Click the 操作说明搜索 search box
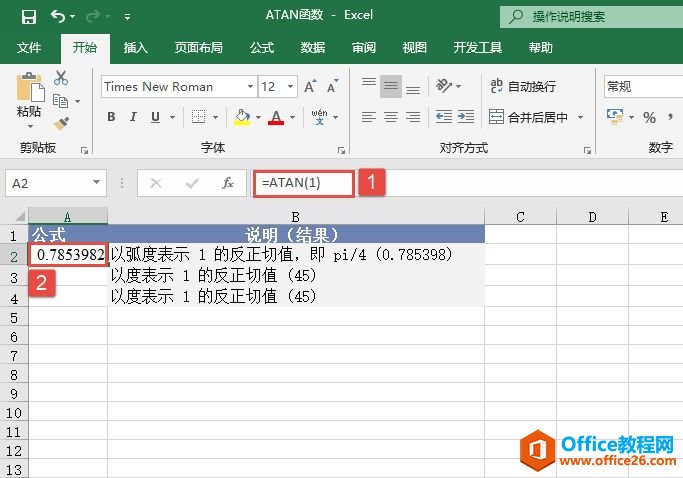 click(592, 17)
